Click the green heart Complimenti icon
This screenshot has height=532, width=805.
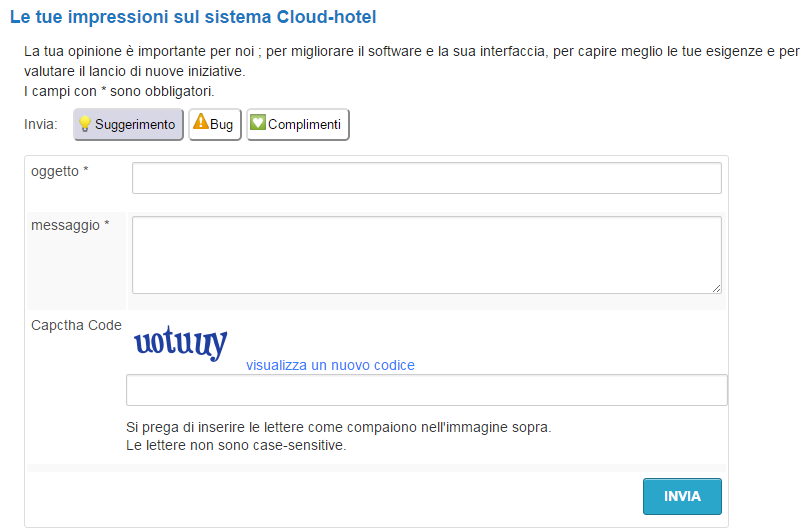[258, 122]
